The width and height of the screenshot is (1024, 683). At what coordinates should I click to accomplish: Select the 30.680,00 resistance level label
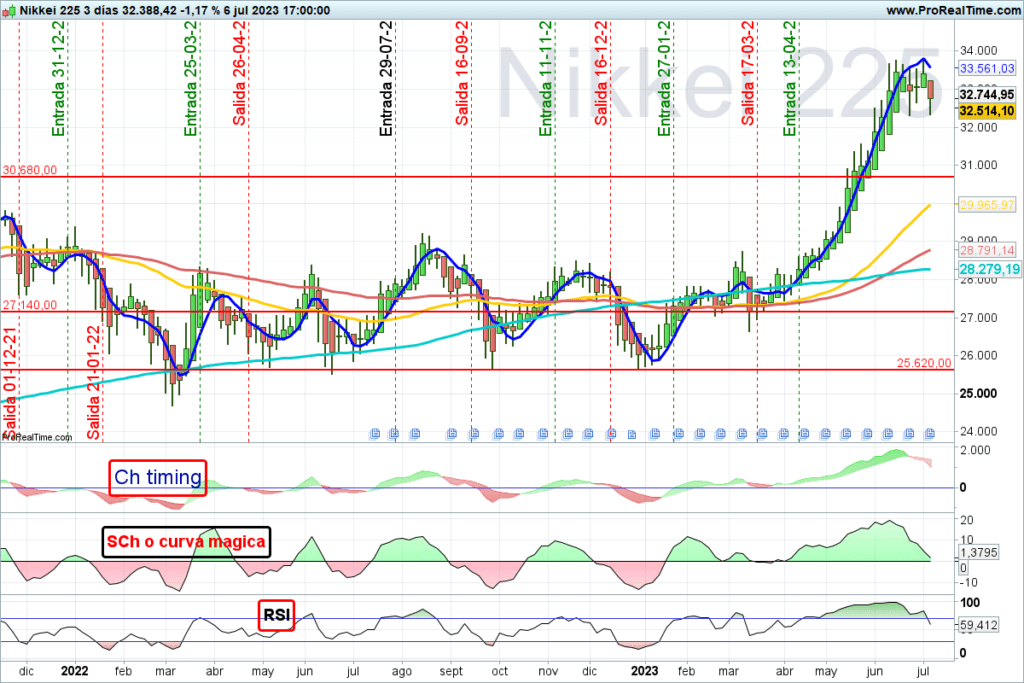tap(29, 170)
